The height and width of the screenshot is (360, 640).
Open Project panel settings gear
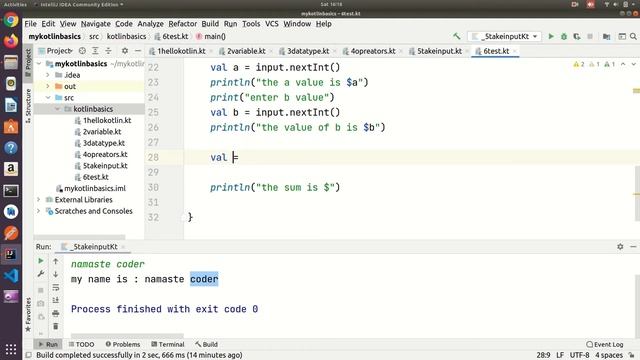[x=125, y=51]
